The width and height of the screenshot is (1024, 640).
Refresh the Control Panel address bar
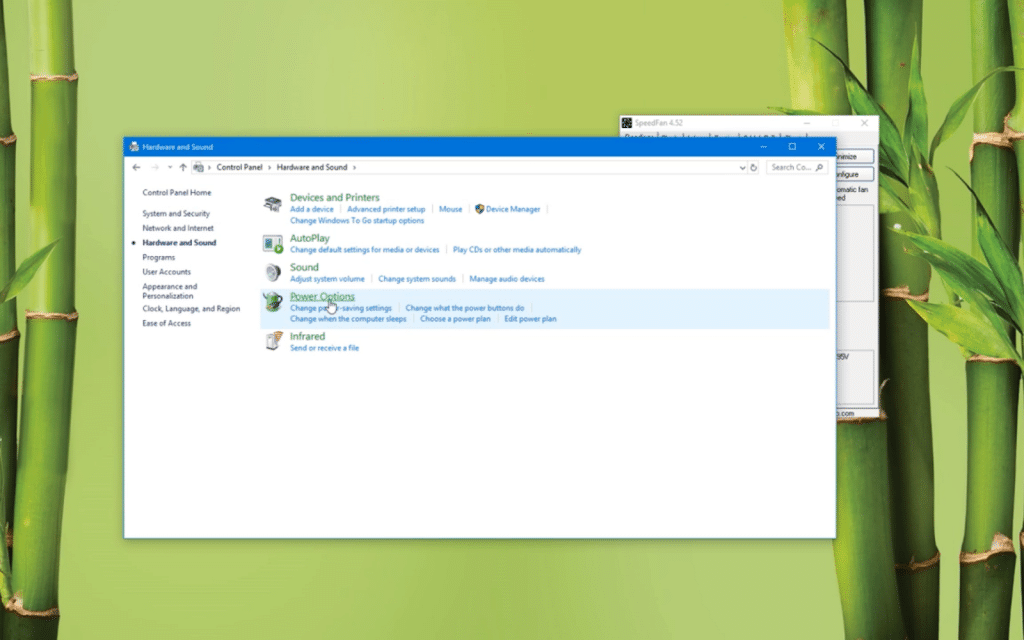[x=754, y=168]
